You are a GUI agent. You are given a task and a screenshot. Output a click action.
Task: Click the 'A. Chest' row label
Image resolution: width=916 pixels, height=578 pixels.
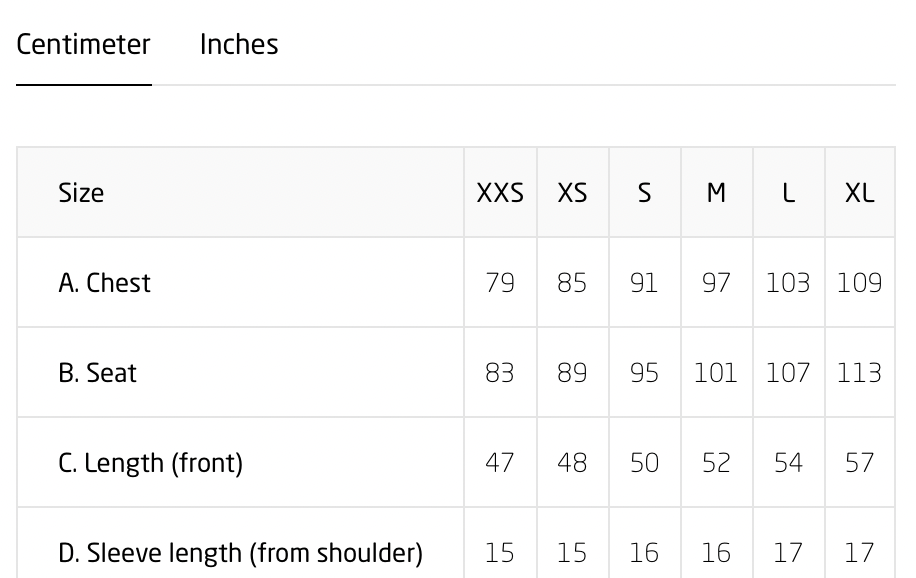point(105,283)
